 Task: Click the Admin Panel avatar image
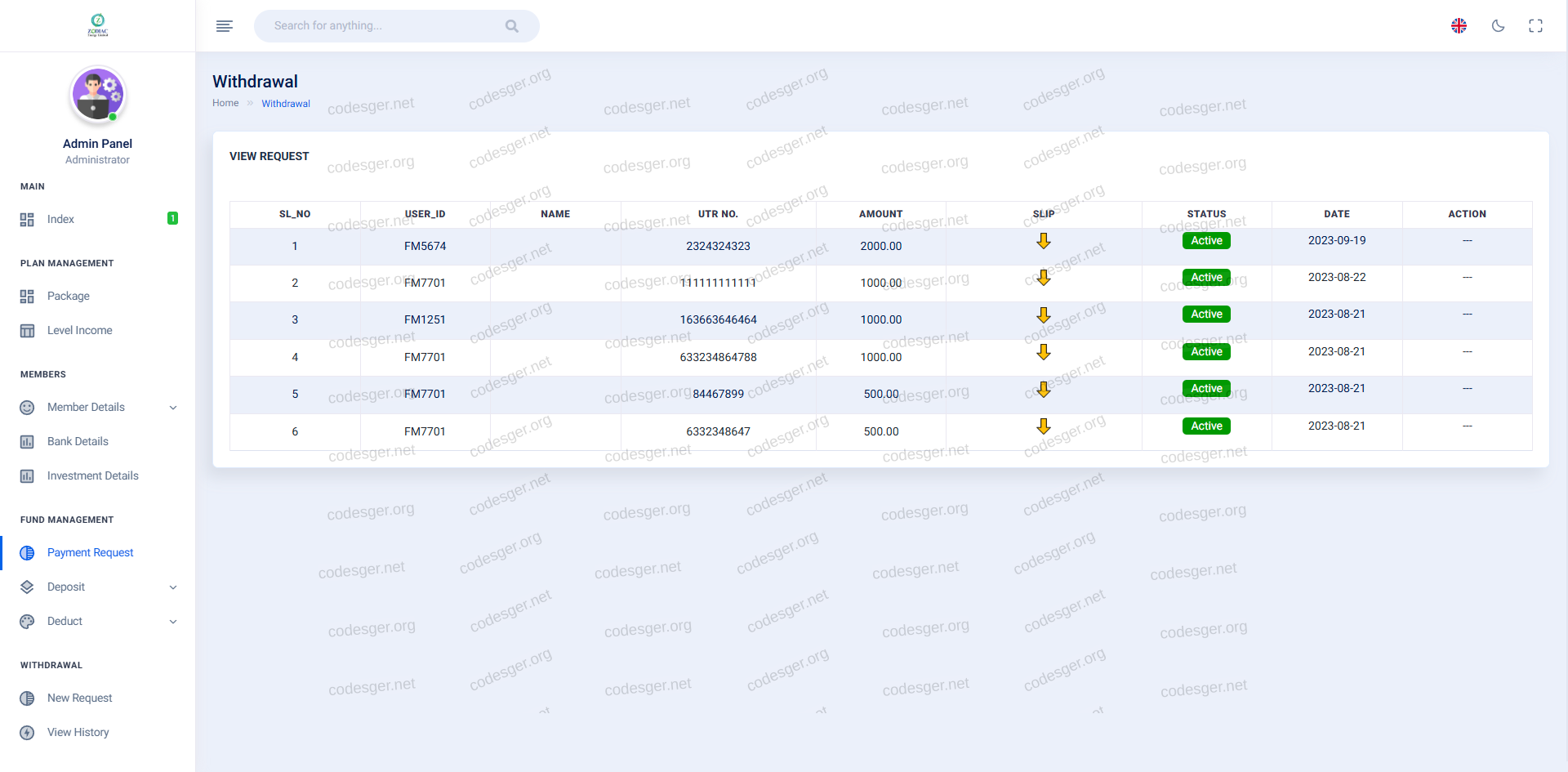(x=97, y=94)
